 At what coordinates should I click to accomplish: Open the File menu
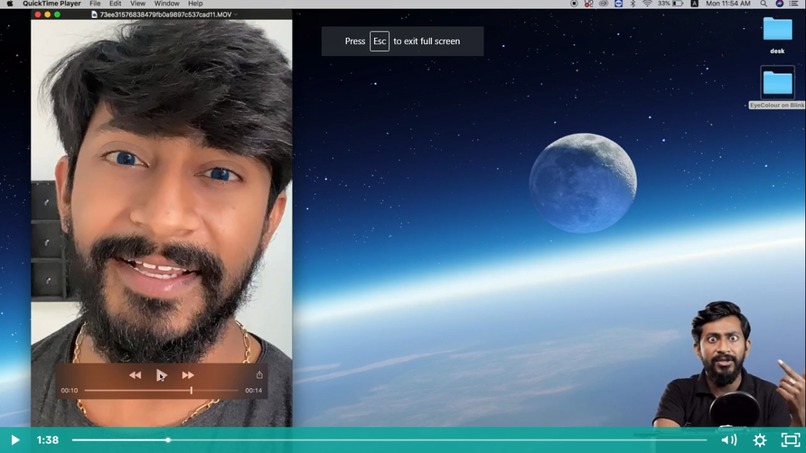point(95,4)
